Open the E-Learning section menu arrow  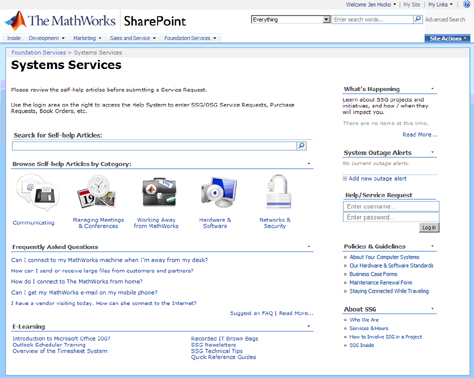click(309, 326)
